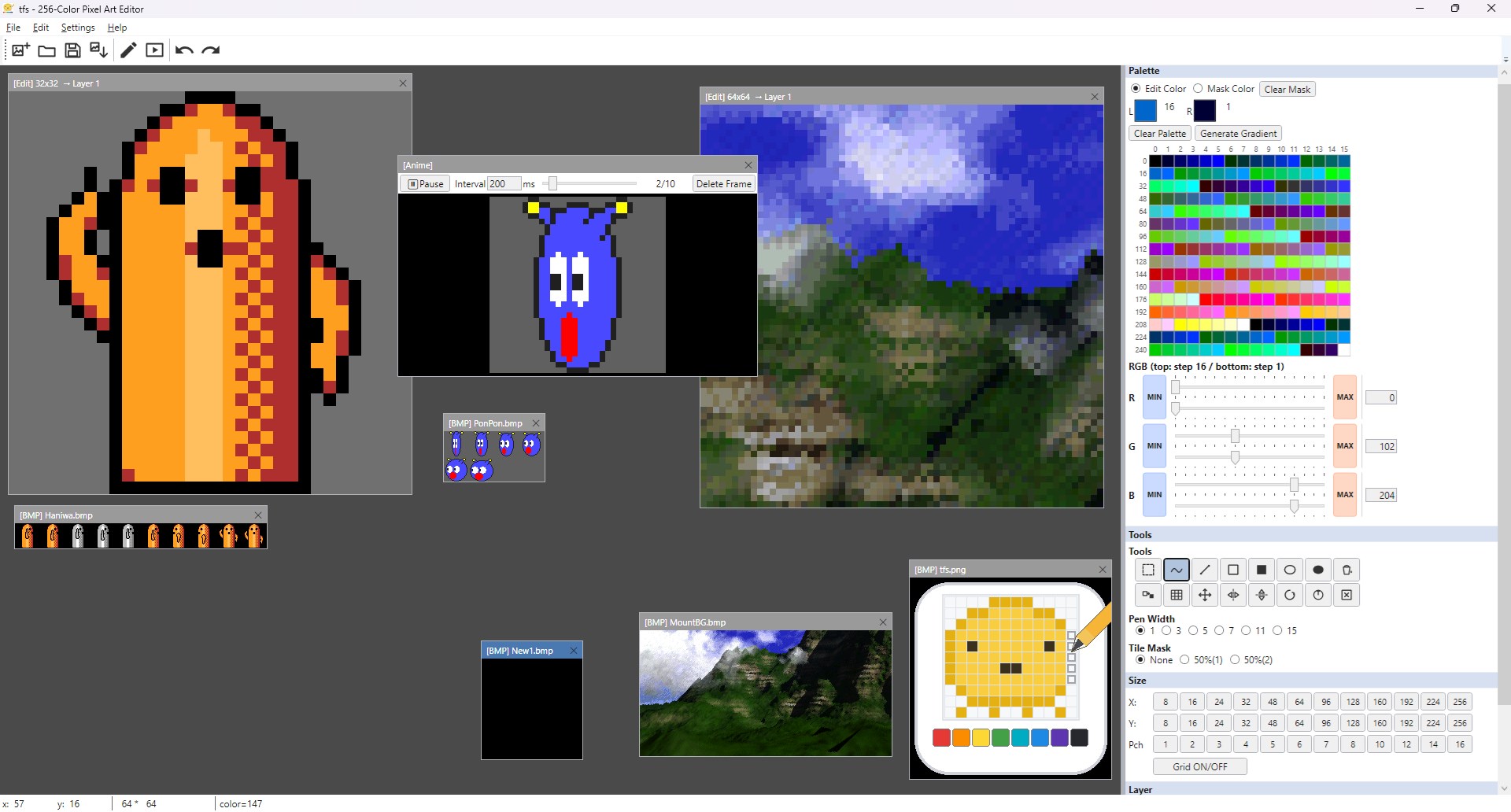Select the rectangular selection tool

1148,570
